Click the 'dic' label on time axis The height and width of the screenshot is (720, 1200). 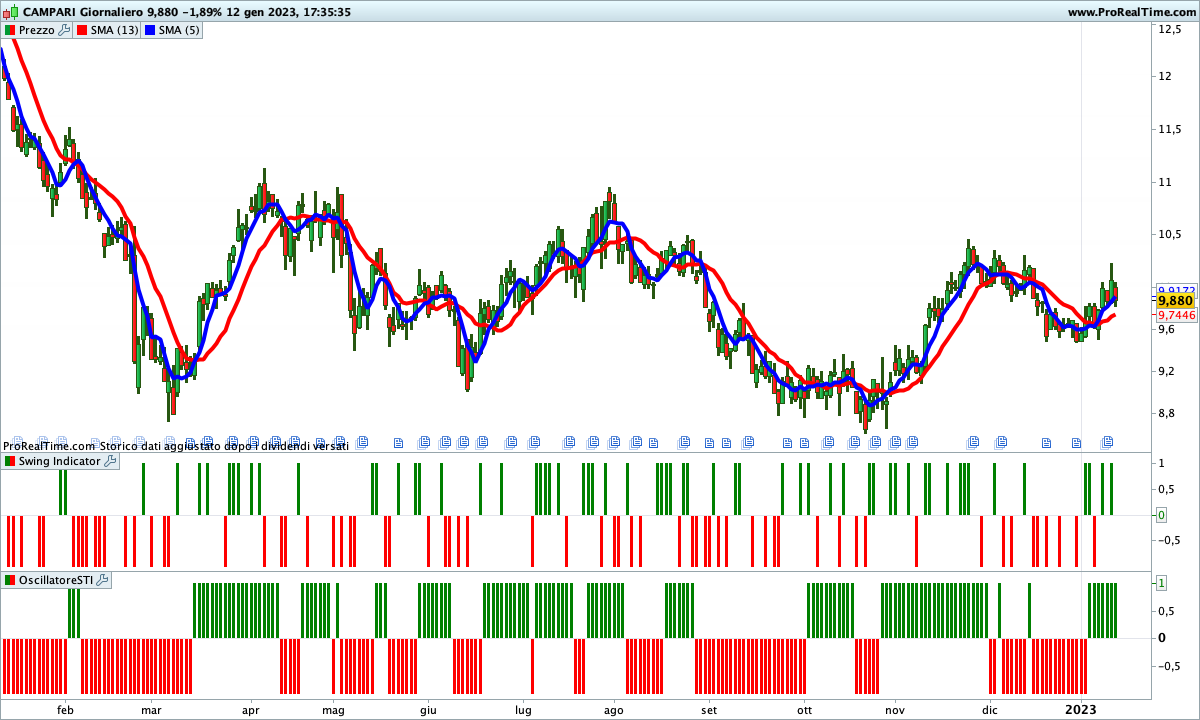pos(990,710)
